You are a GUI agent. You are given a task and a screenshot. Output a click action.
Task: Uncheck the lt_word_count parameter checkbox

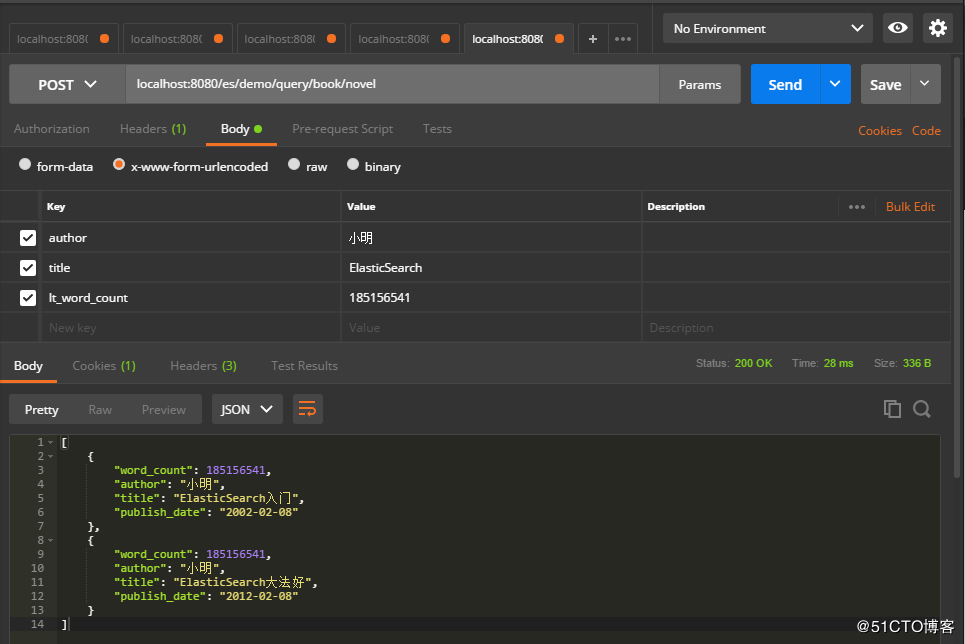pyautogui.click(x=28, y=298)
